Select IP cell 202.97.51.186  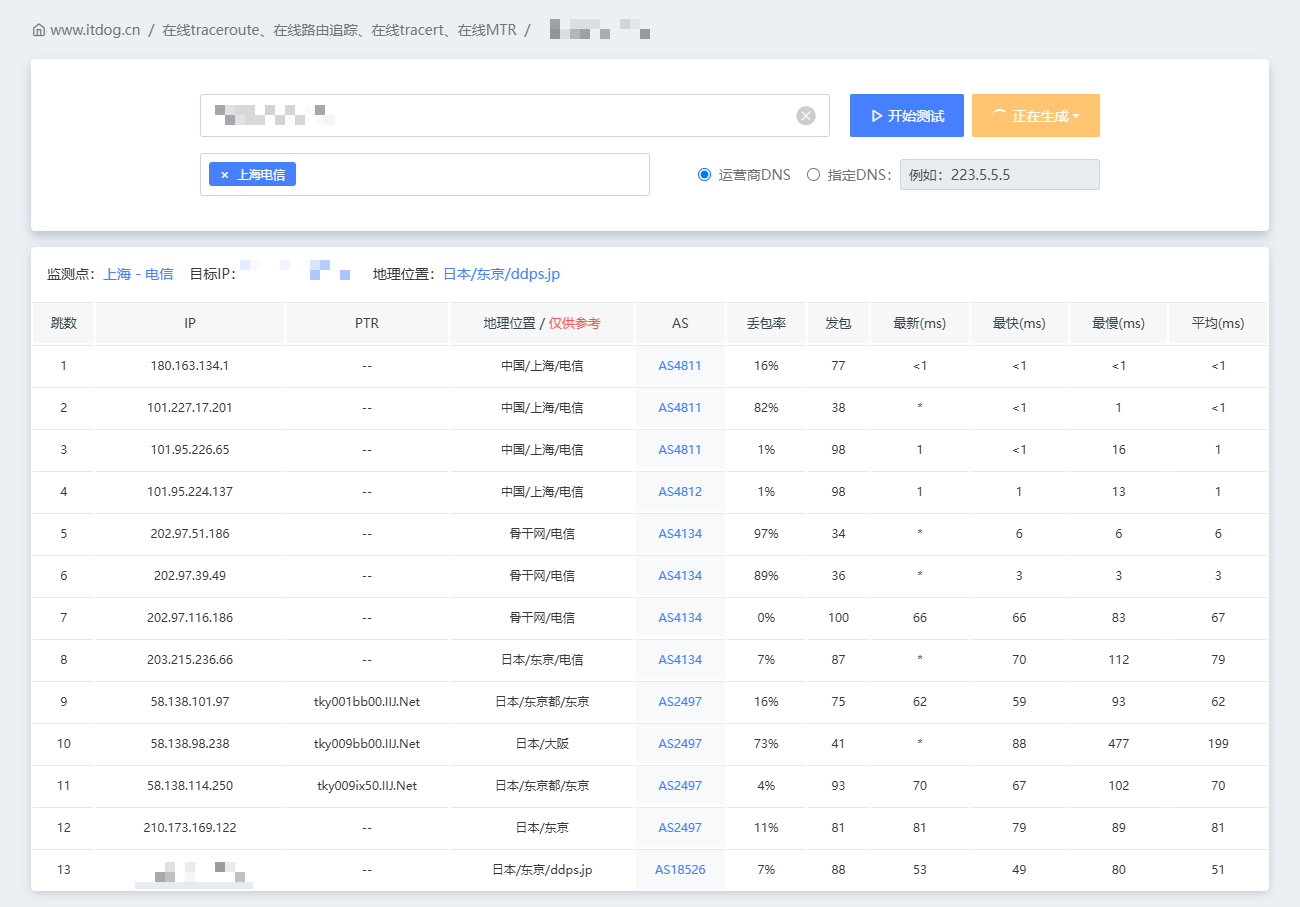tap(190, 534)
